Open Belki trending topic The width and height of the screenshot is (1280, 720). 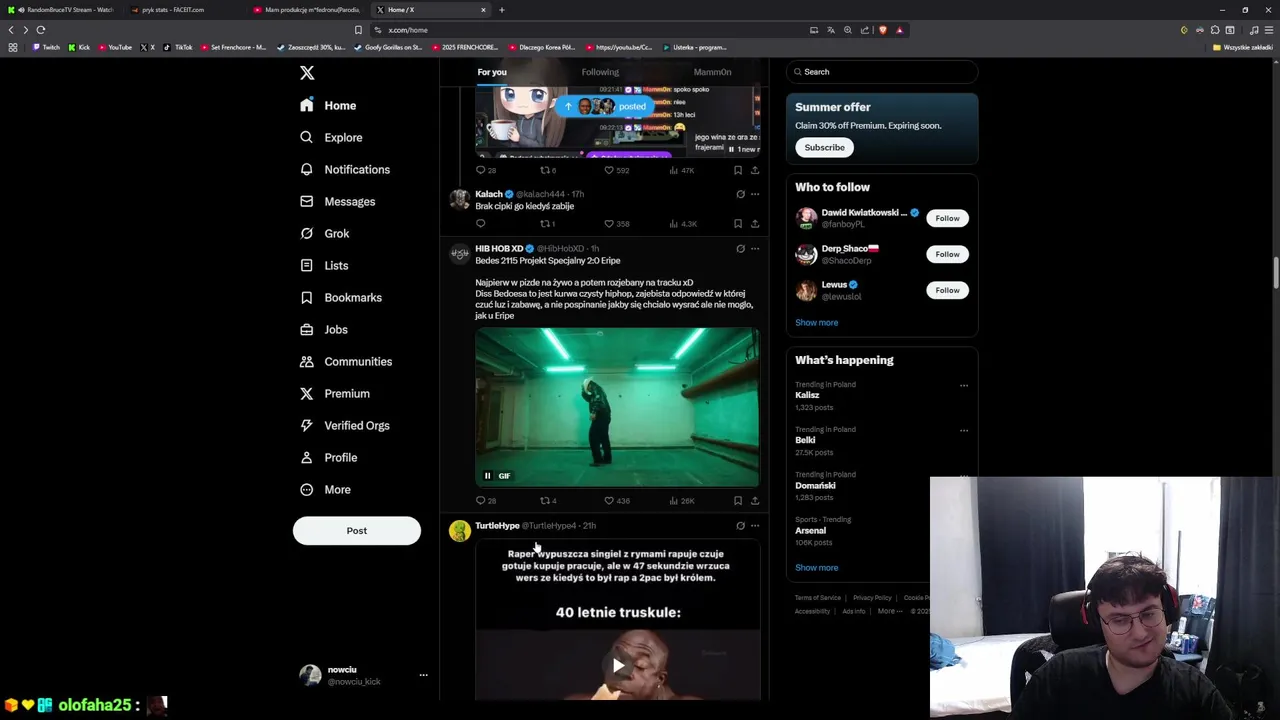click(x=805, y=440)
